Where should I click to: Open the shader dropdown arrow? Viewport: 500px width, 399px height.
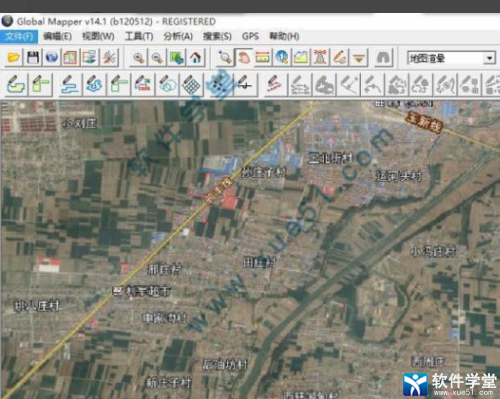pyautogui.click(x=489, y=59)
